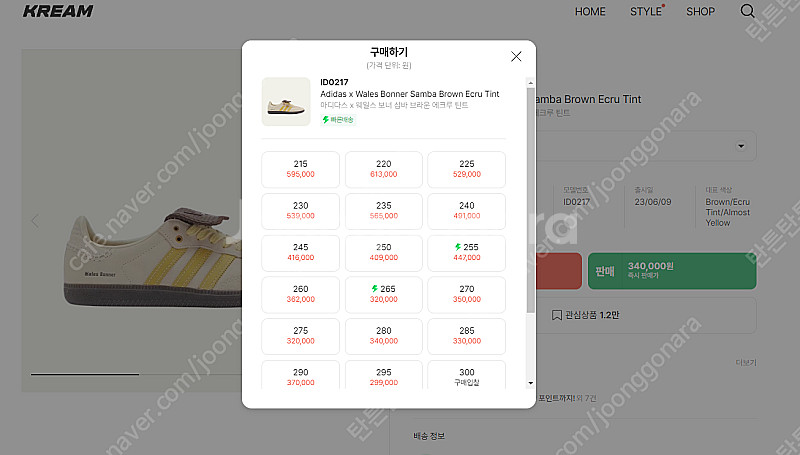Show the previous product image arrow
This screenshot has width=800, height=455.
(35, 221)
